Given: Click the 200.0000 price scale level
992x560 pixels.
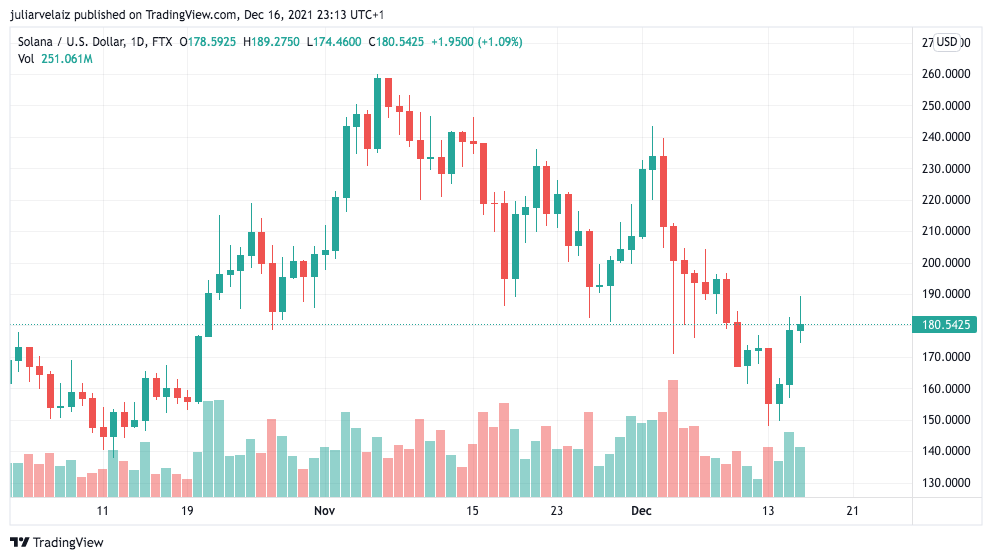Looking at the screenshot, I should pos(945,263).
